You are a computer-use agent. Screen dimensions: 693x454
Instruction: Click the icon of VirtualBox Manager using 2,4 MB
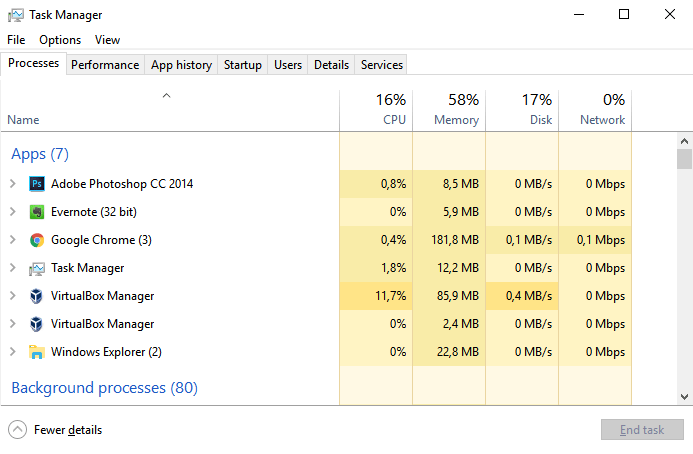click(37, 324)
